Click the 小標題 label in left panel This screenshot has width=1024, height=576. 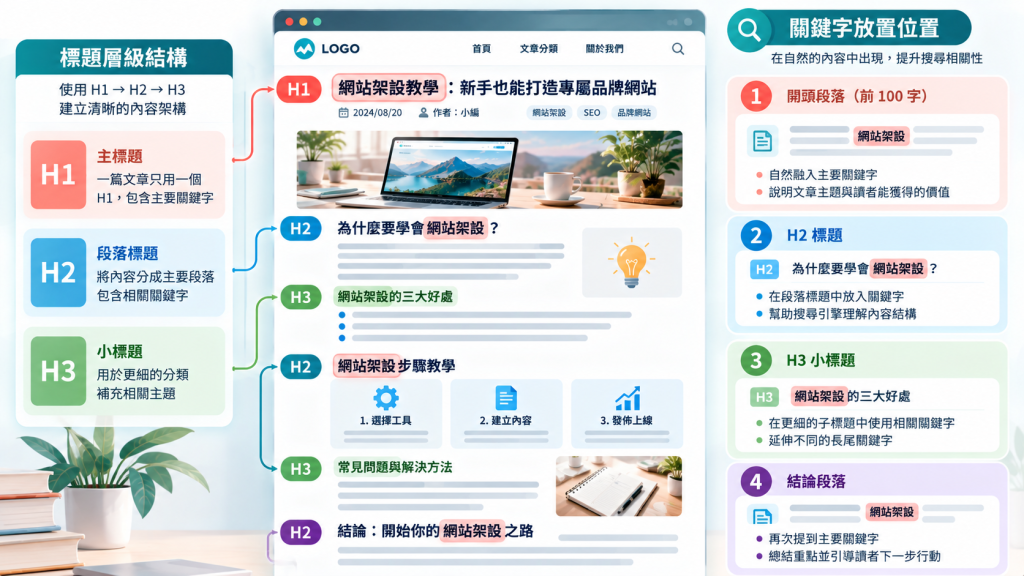click(120, 351)
